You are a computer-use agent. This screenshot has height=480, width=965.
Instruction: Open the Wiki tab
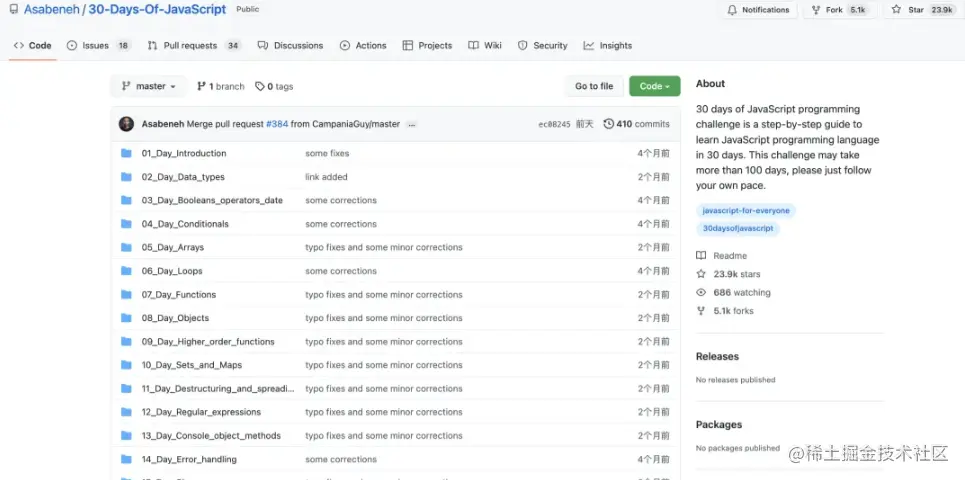click(x=485, y=46)
